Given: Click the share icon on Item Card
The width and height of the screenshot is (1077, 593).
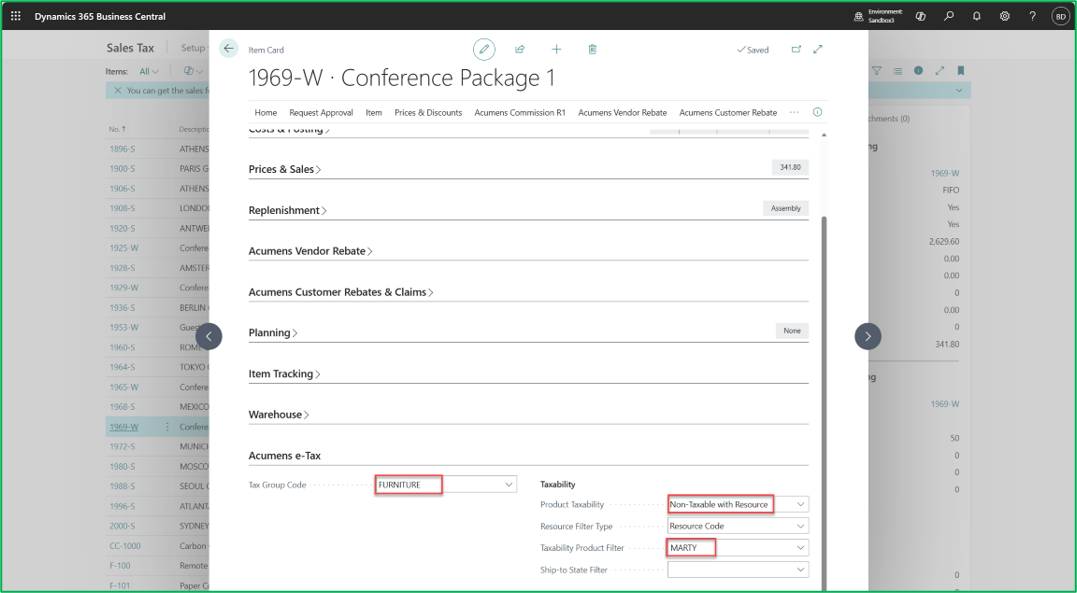Looking at the screenshot, I should pyautogui.click(x=520, y=49).
